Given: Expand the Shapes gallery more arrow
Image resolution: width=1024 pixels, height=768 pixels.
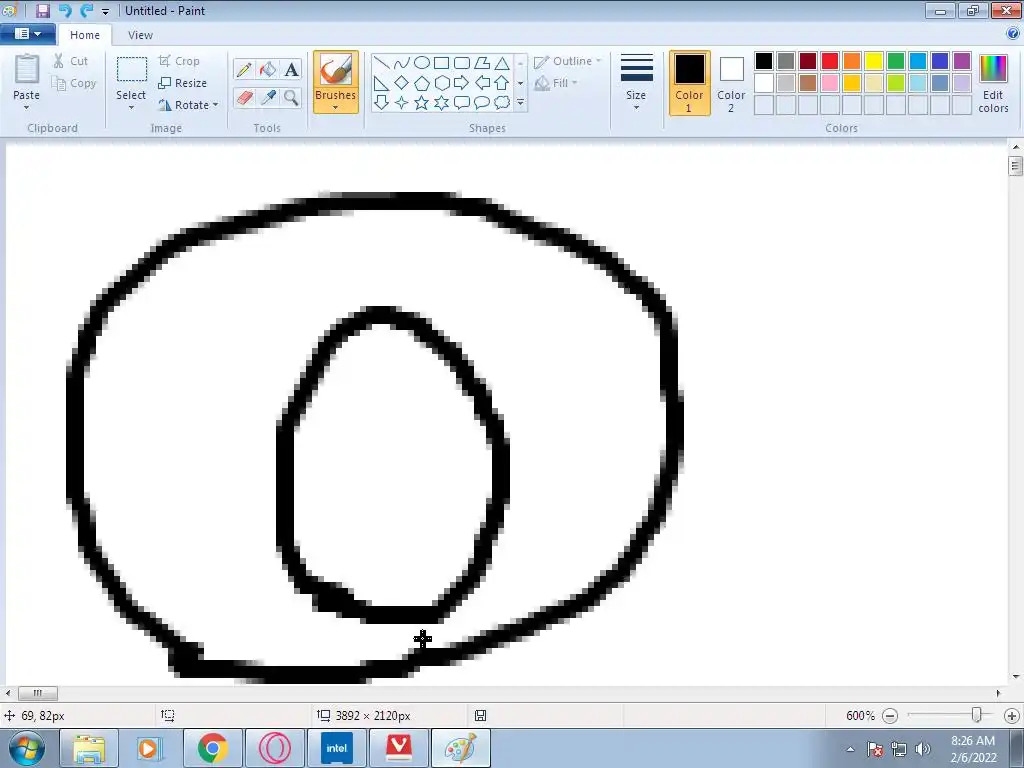Looking at the screenshot, I should coord(520,103).
